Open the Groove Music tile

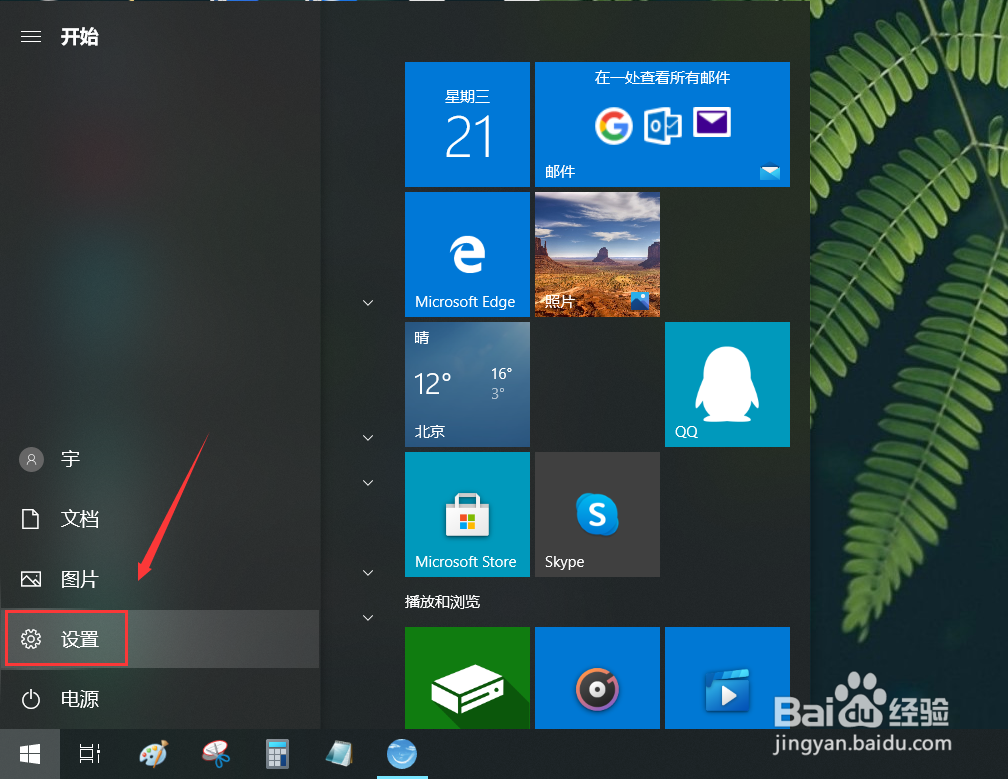[597, 677]
